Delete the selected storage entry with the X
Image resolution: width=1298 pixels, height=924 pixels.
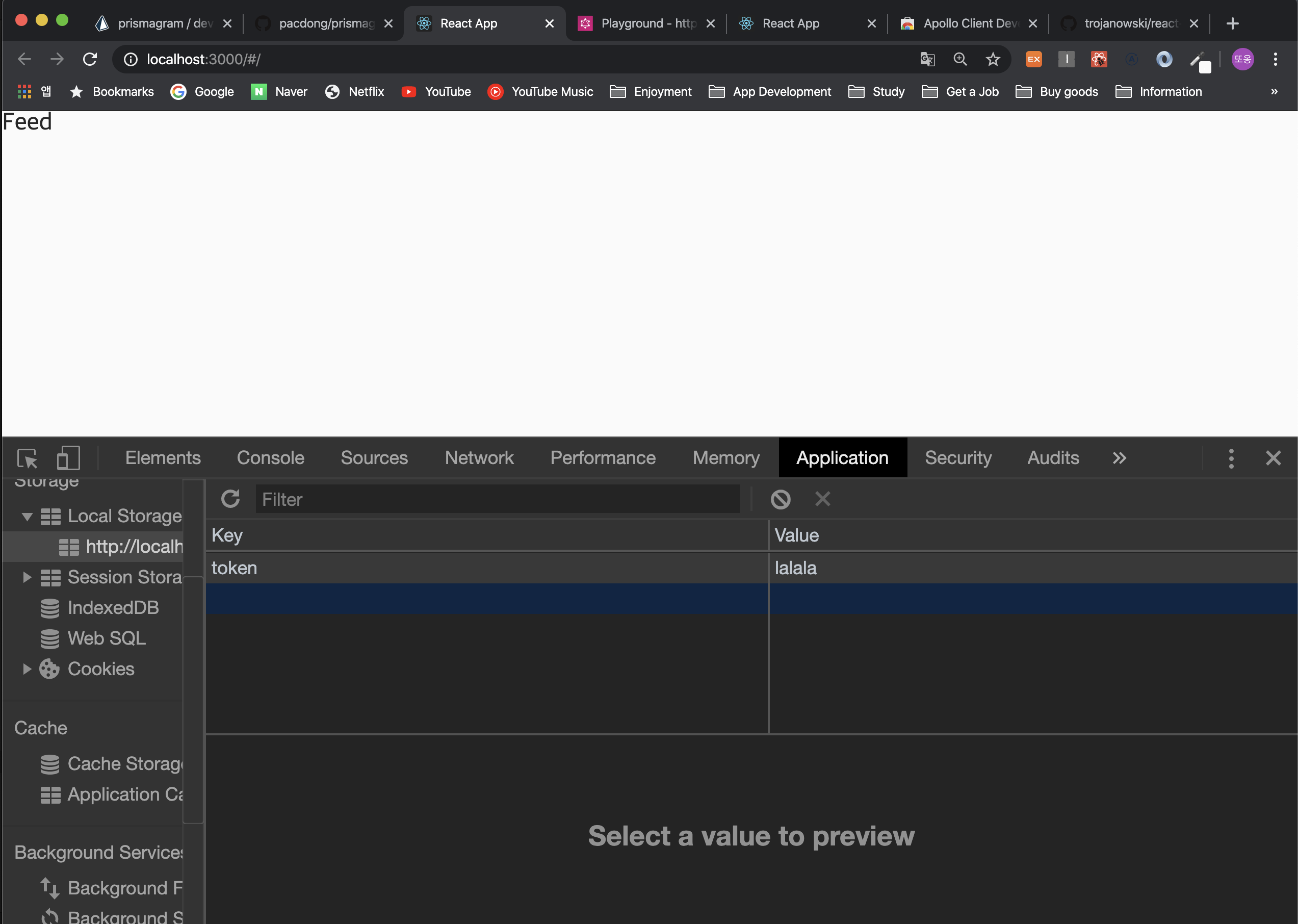822,498
